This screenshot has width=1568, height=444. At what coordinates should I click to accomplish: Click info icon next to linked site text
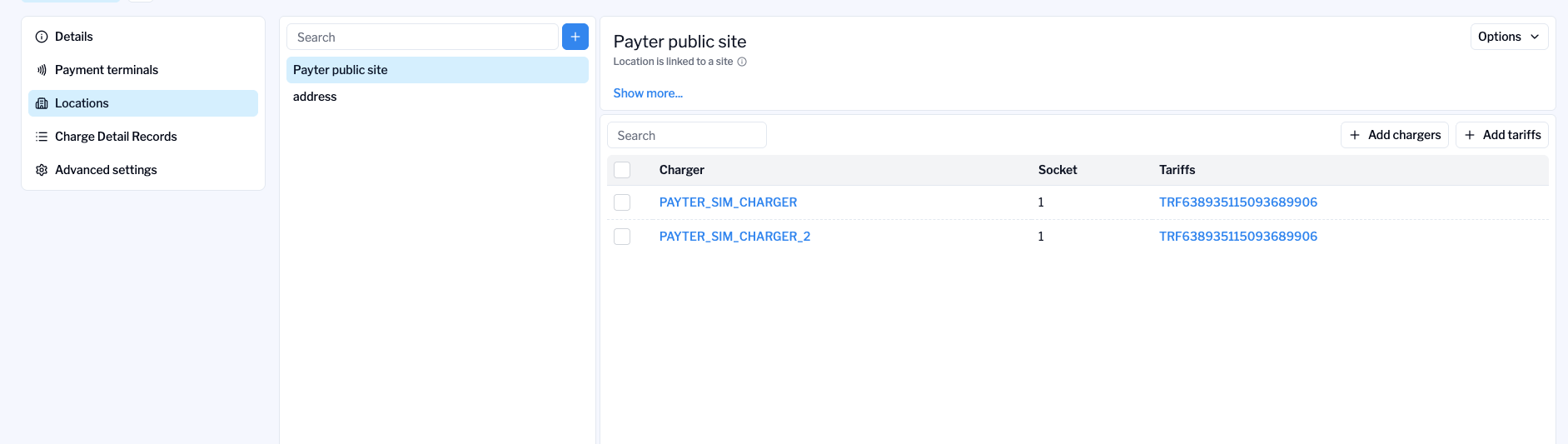[x=742, y=62]
